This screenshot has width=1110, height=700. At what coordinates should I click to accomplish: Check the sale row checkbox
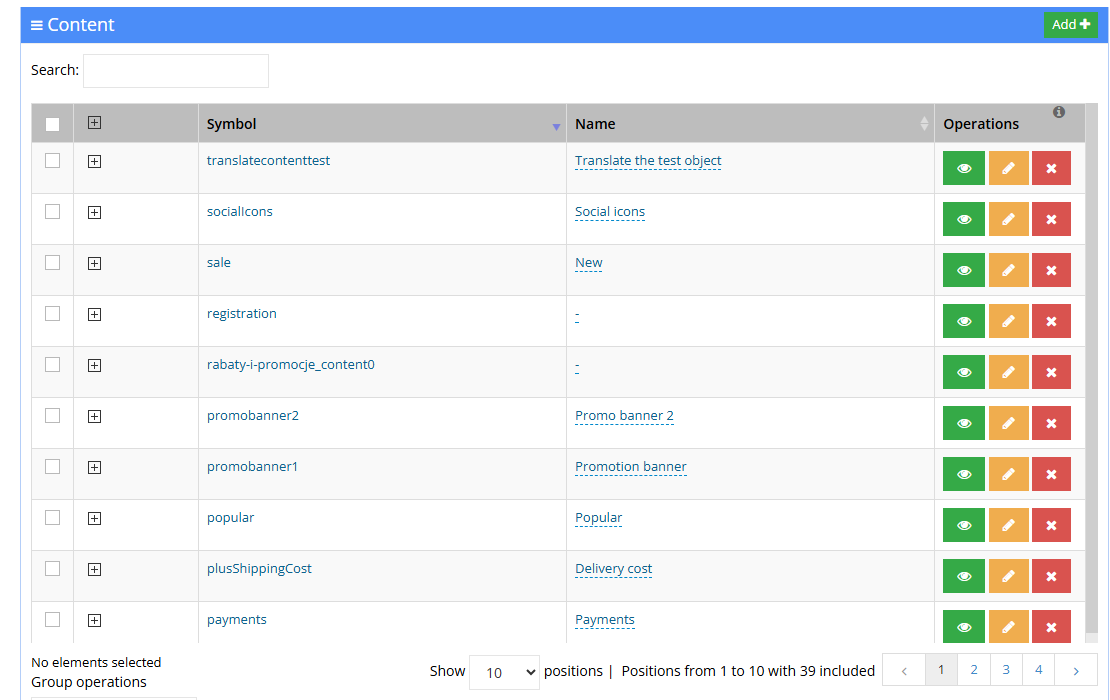(x=52, y=263)
